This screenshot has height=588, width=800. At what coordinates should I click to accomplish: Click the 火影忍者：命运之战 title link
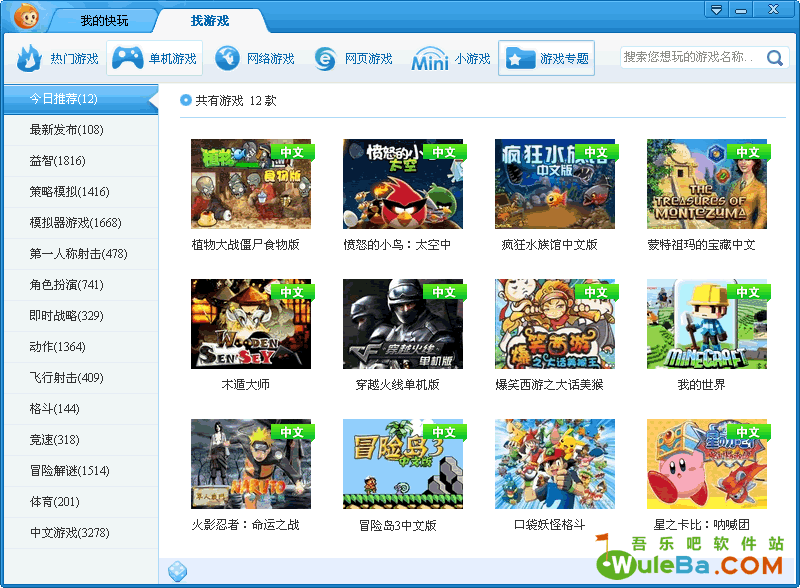click(245, 525)
